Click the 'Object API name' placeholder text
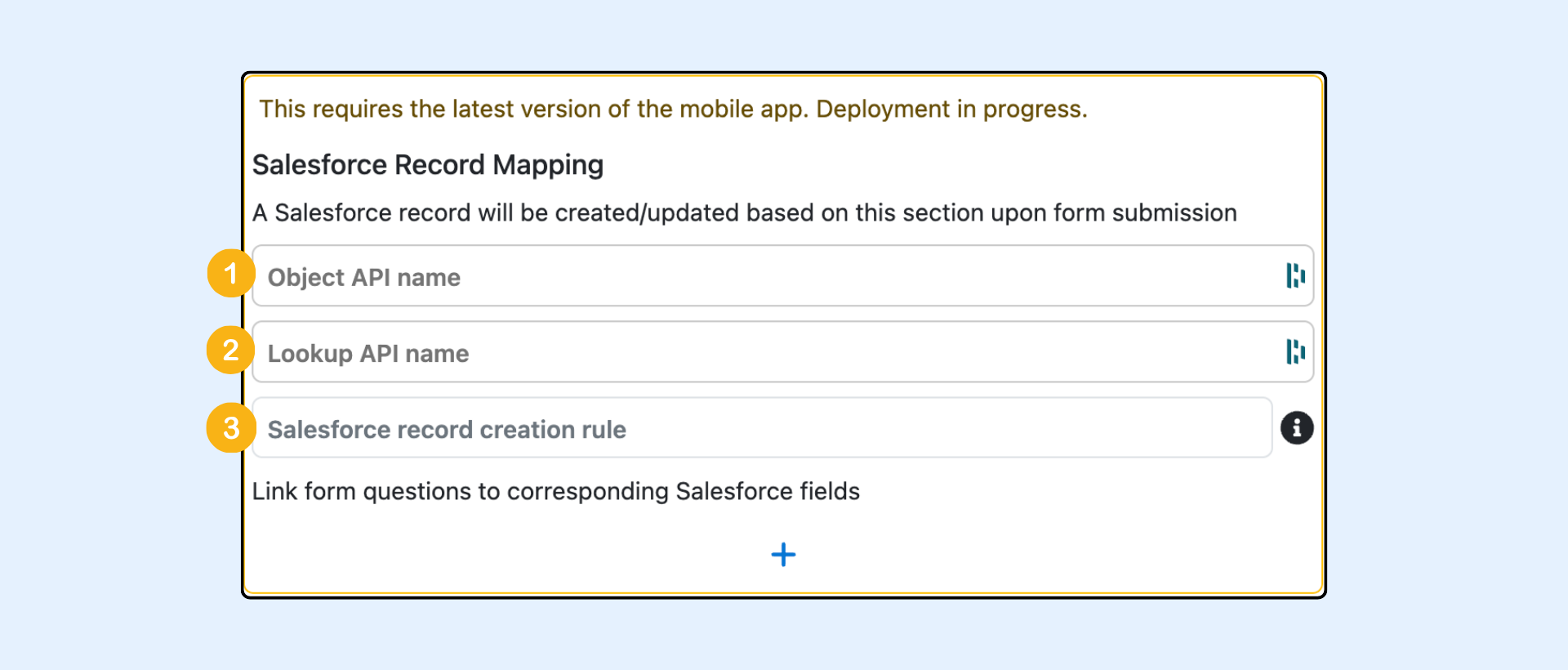This screenshot has width=1568, height=670. pos(364,278)
